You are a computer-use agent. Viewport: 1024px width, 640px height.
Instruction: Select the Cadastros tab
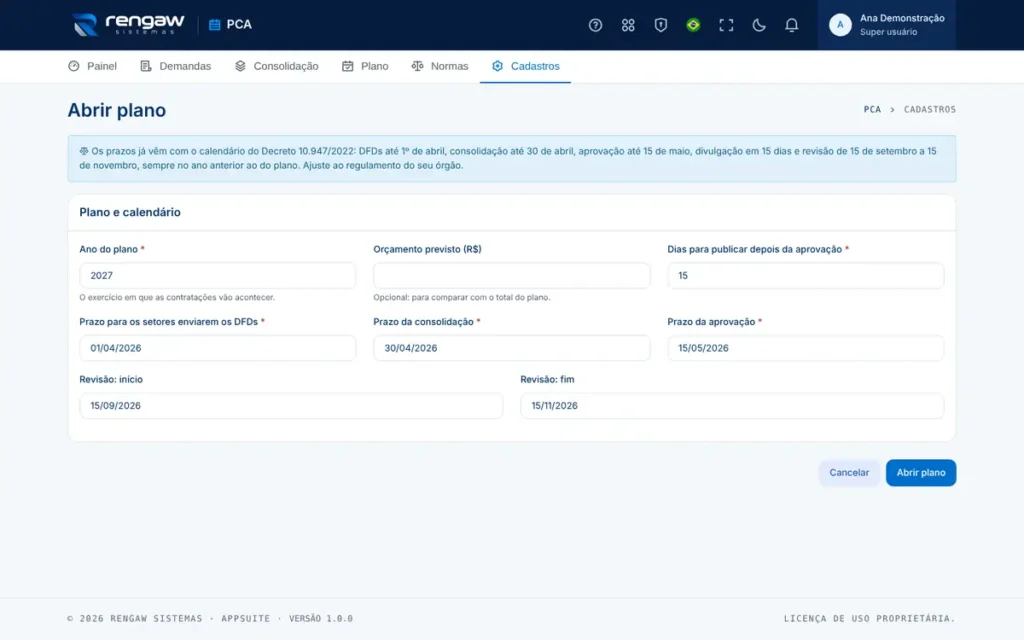(526, 66)
